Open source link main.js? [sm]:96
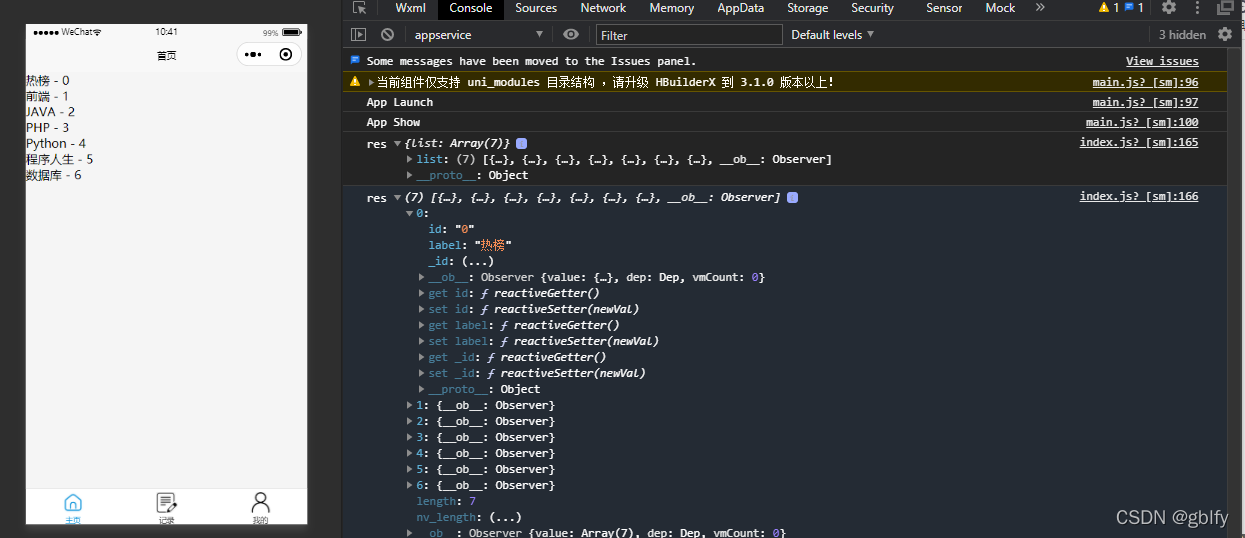1245x538 pixels. 1145,82
